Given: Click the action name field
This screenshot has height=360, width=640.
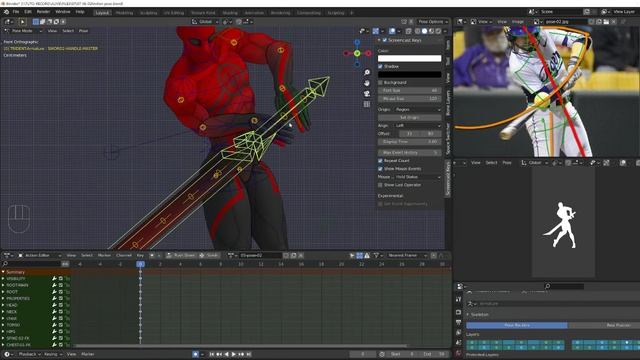Looking at the screenshot, I should (x=261, y=256).
